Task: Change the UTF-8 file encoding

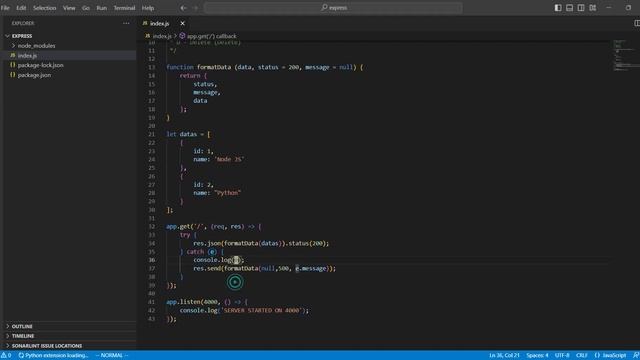Action: 562,356
